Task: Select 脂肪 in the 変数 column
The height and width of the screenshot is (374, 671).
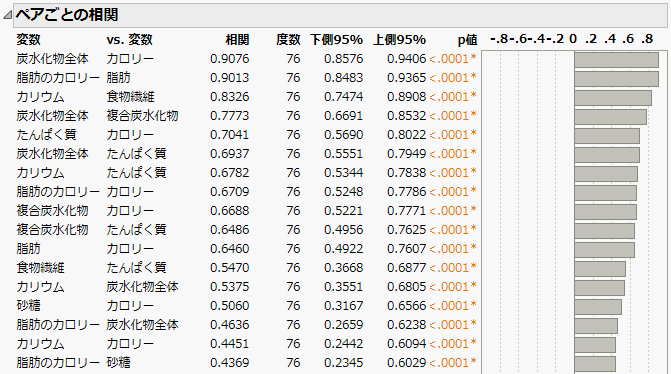Action: click(x=28, y=249)
